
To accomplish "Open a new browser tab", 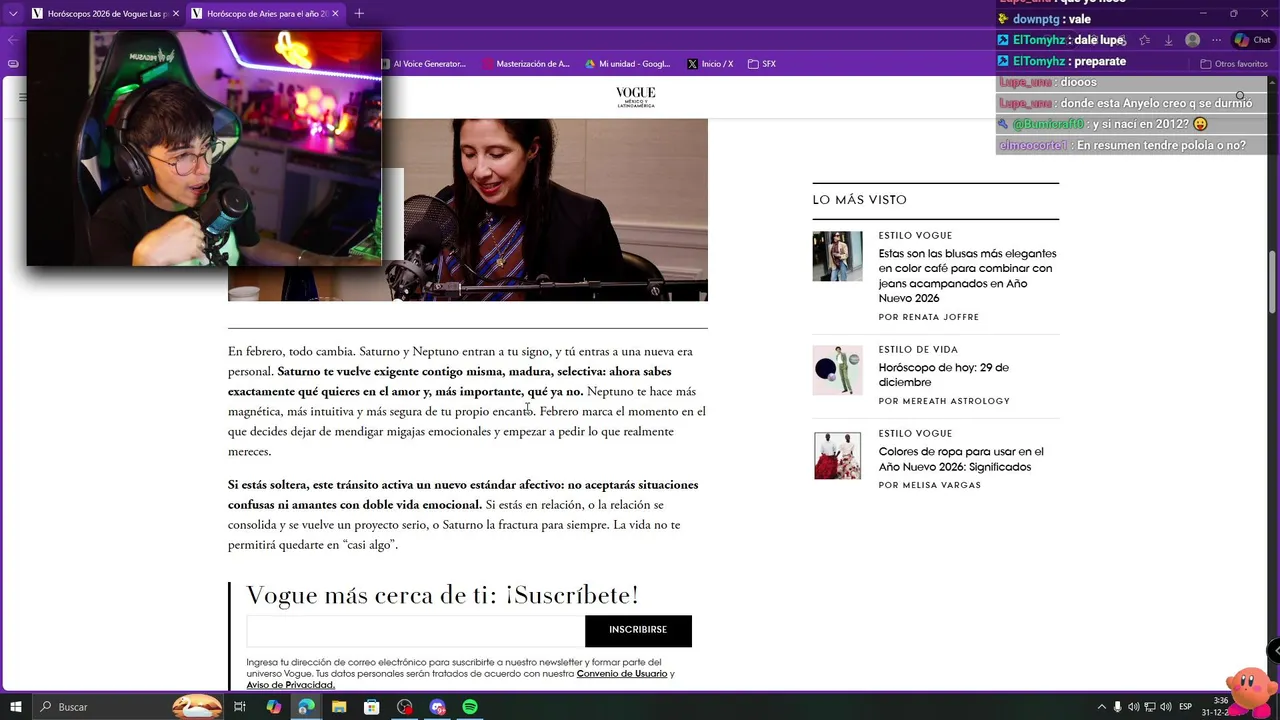I will pos(359,13).
